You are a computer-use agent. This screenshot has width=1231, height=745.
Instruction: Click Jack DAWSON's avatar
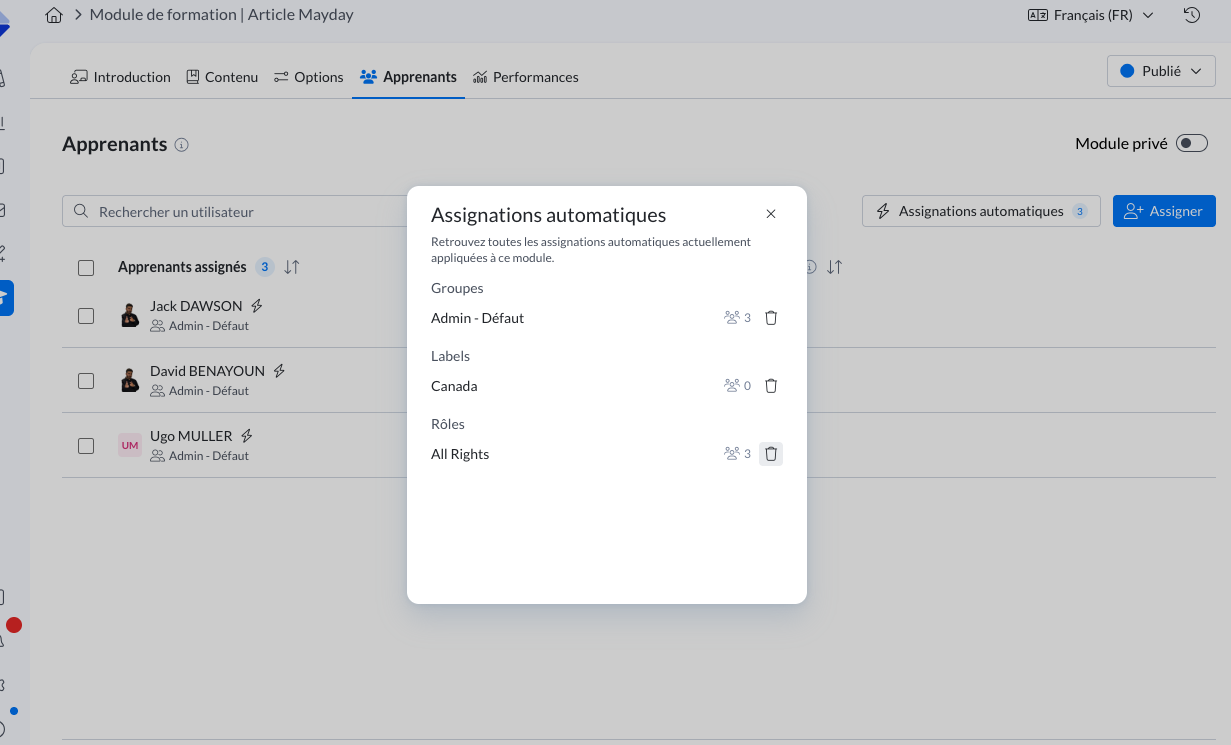[130, 315]
